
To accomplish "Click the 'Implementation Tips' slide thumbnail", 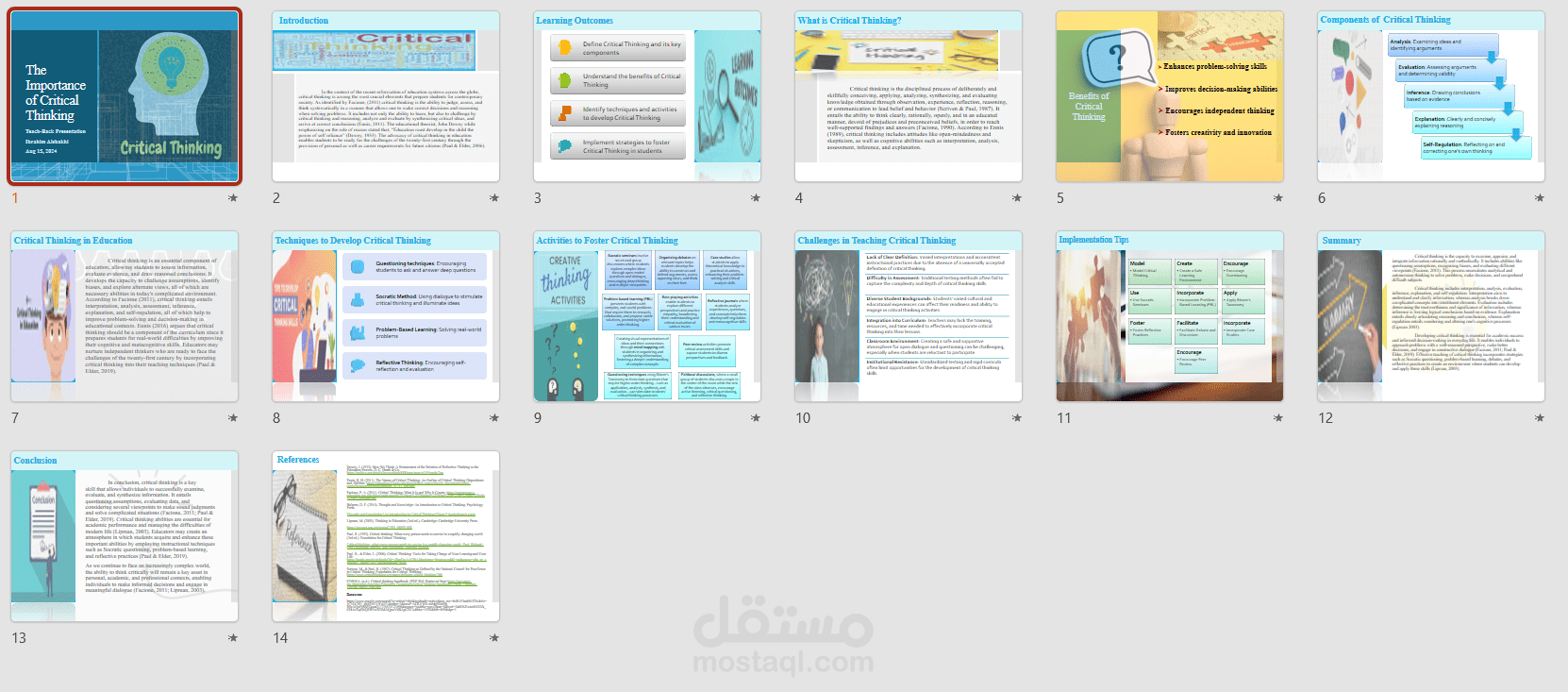I will coord(1170,316).
